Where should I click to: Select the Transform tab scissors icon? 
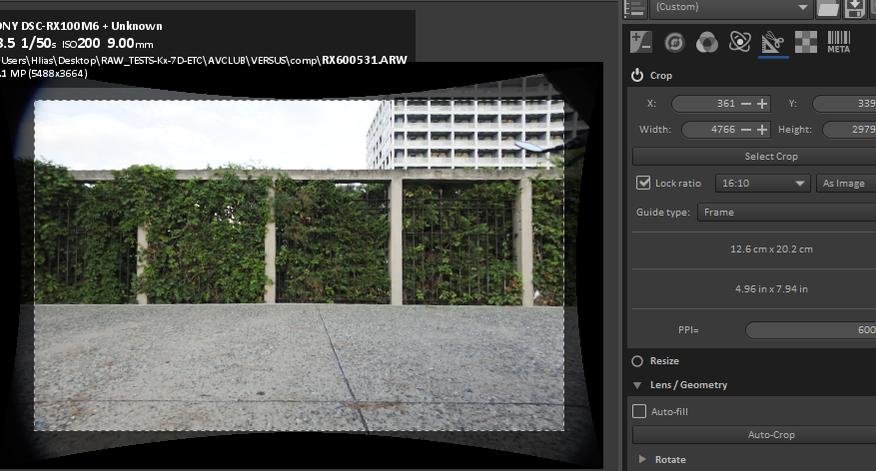coord(772,42)
